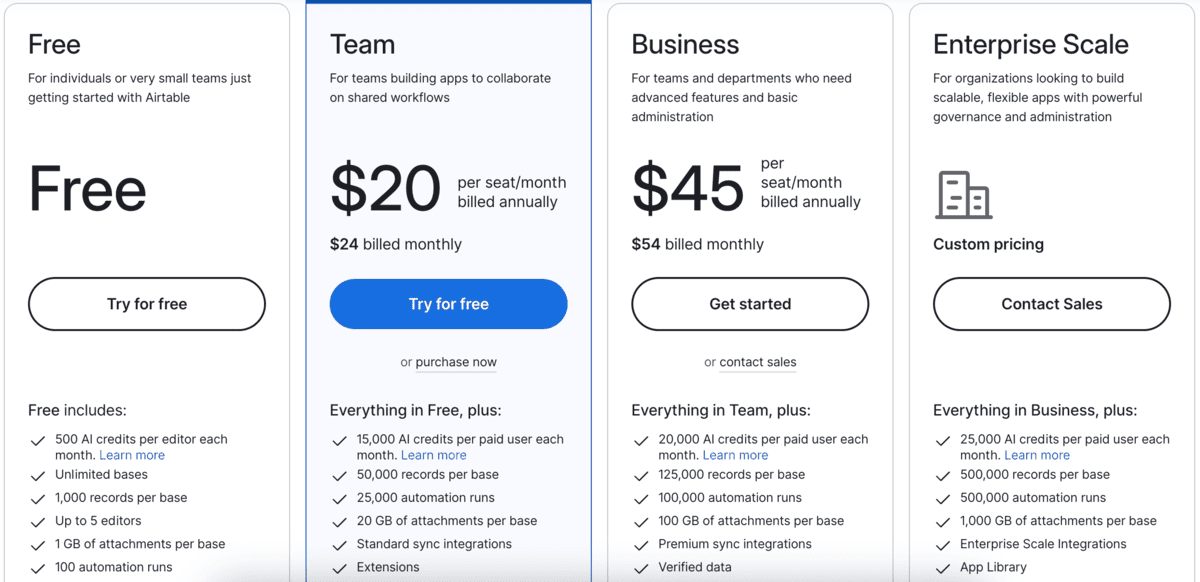Click the checkmark beside Unlimited bases
This screenshot has width=1200, height=582.
click(38, 476)
